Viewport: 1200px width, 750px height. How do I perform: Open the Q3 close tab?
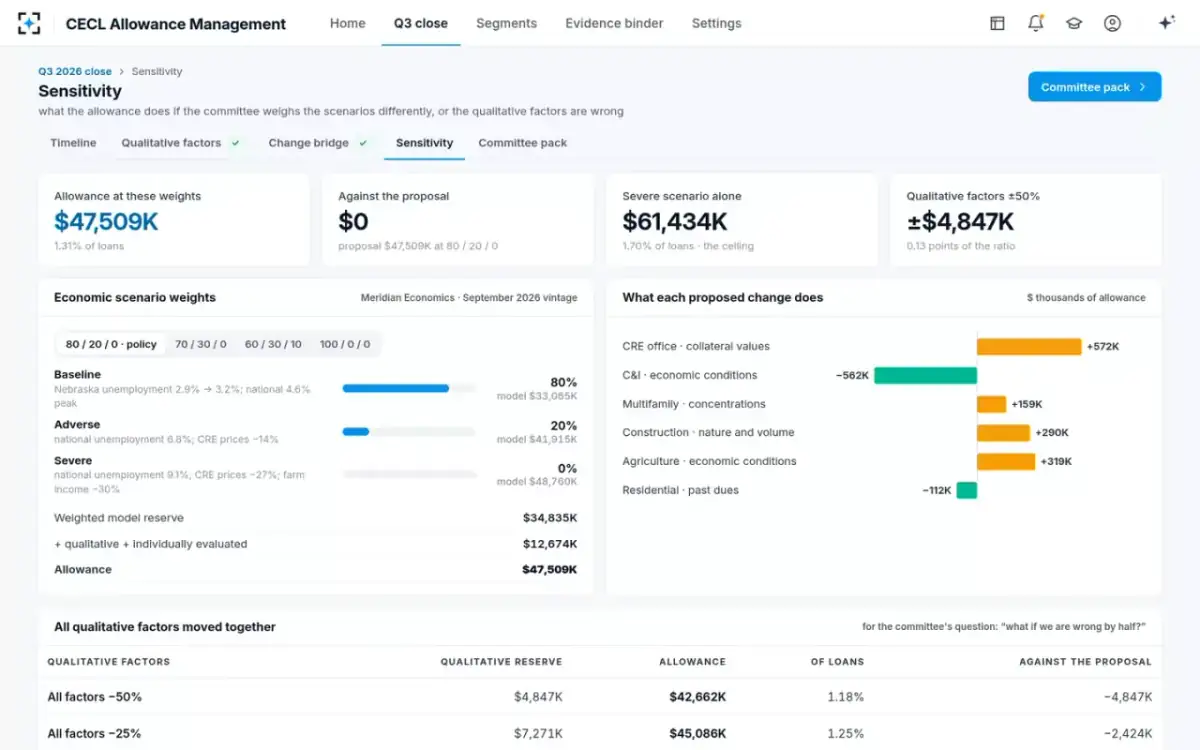(421, 23)
